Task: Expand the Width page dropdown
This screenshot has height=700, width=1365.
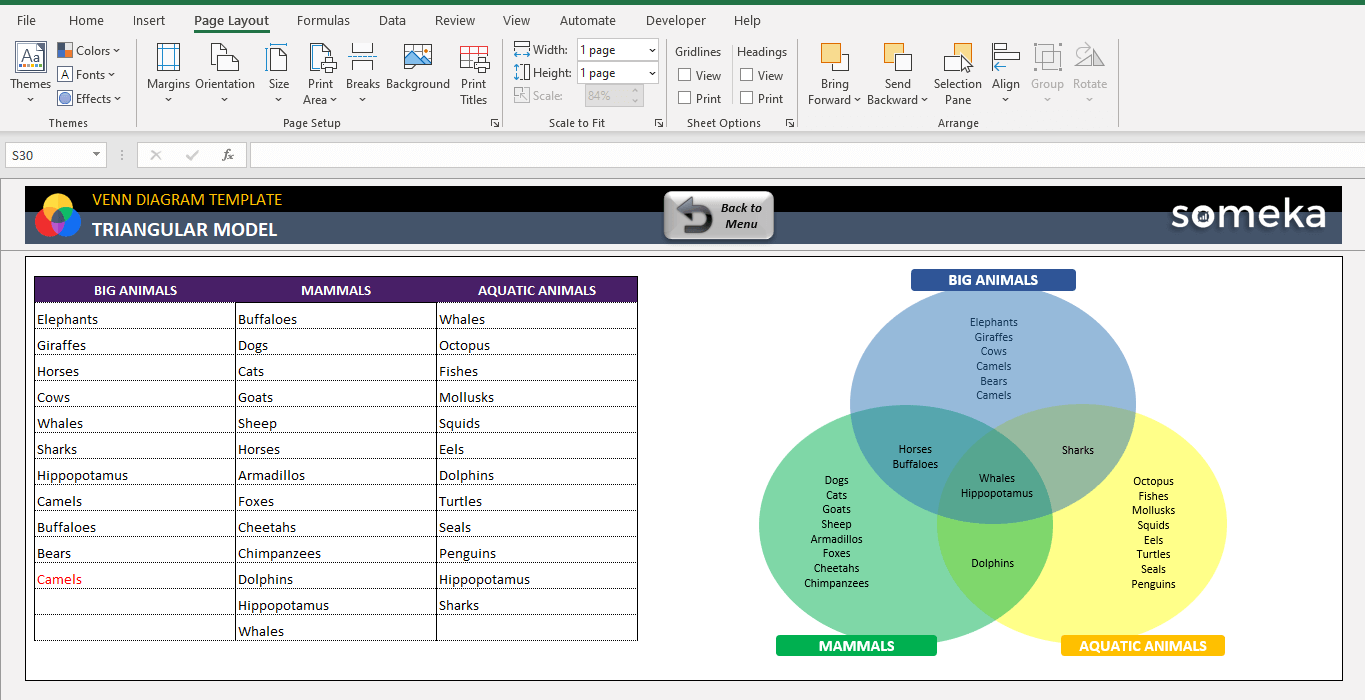Action: tap(652, 50)
